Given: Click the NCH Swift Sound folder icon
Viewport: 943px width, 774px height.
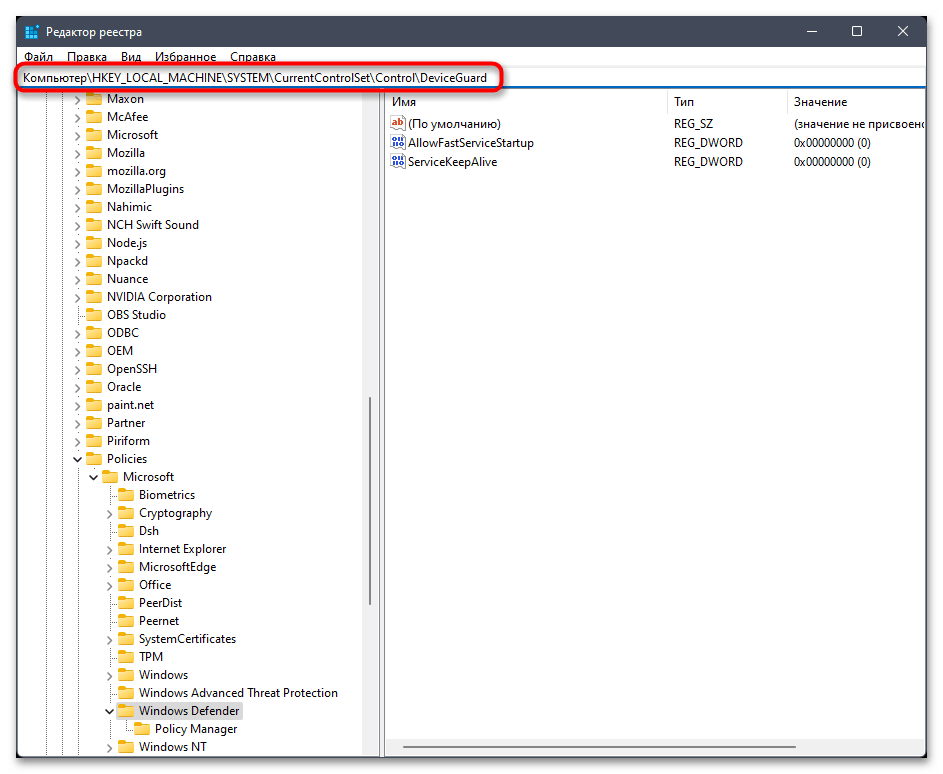Looking at the screenshot, I should [94, 225].
